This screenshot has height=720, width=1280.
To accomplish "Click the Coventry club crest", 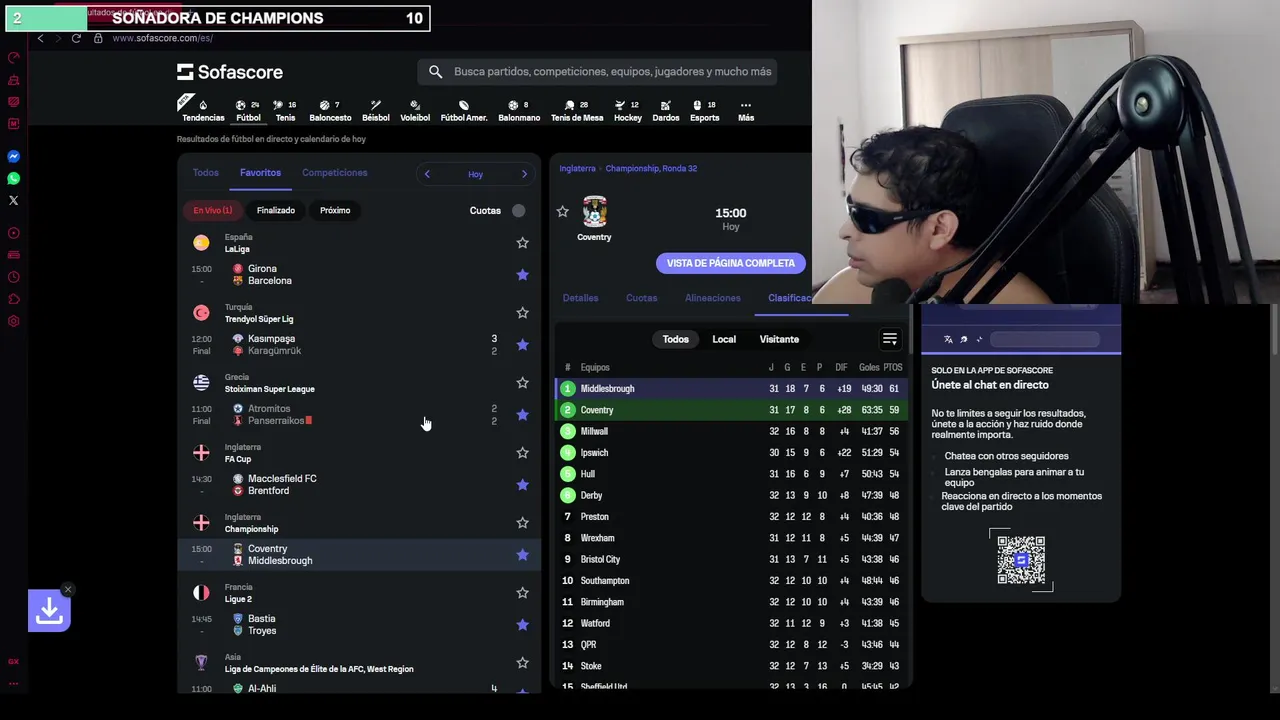I will [x=594, y=212].
